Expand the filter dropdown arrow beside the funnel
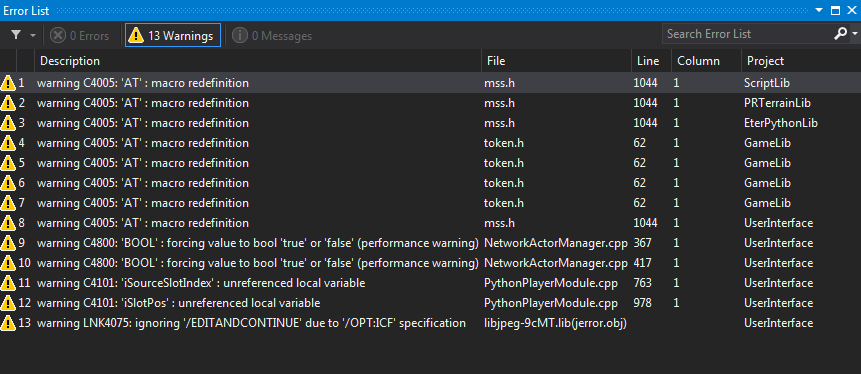861x374 pixels. coord(32,36)
